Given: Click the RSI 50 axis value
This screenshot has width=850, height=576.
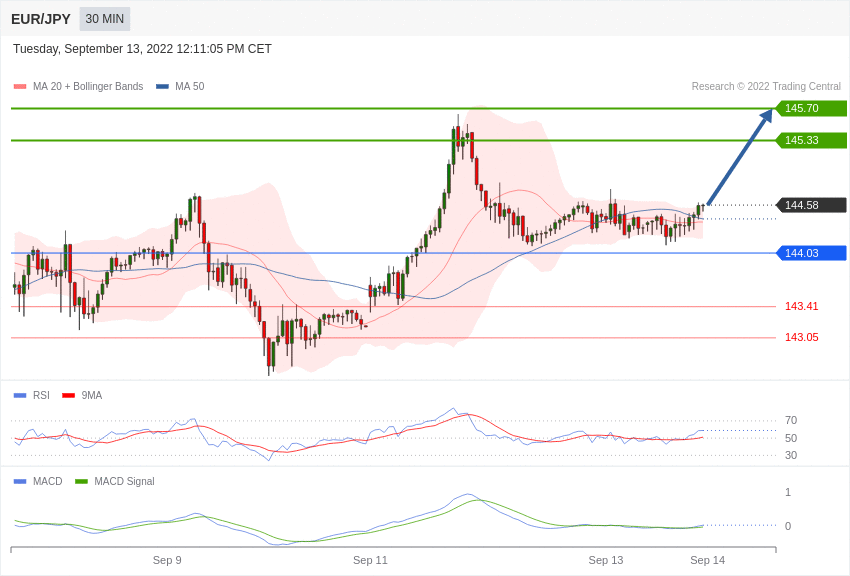Looking at the screenshot, I should coord(791,438).
